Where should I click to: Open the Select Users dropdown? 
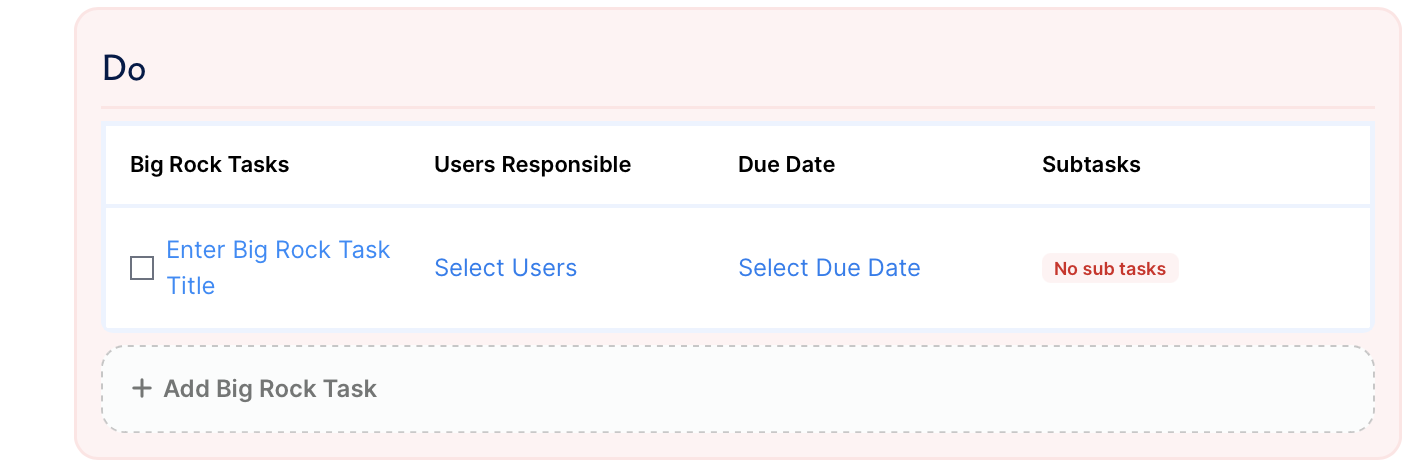505,268
